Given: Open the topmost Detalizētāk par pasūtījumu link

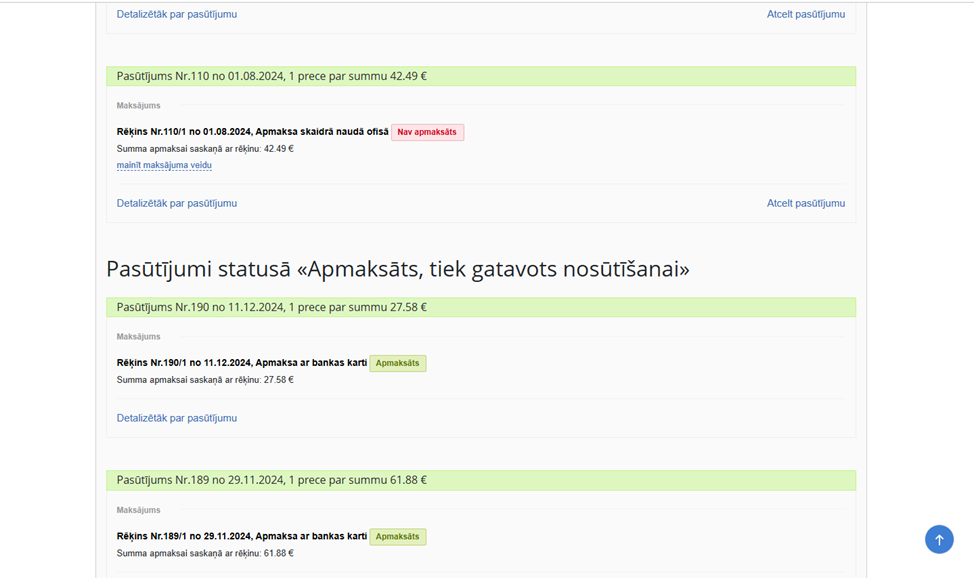Looking at the screenshot, I should pyautogui.click(x=176, y=14).
